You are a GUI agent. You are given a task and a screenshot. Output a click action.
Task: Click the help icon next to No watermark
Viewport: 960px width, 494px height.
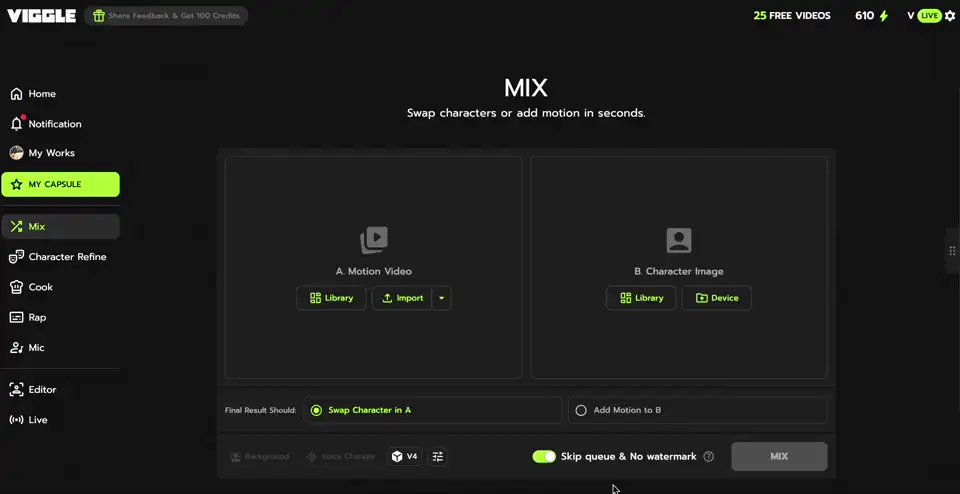[708, 457]
